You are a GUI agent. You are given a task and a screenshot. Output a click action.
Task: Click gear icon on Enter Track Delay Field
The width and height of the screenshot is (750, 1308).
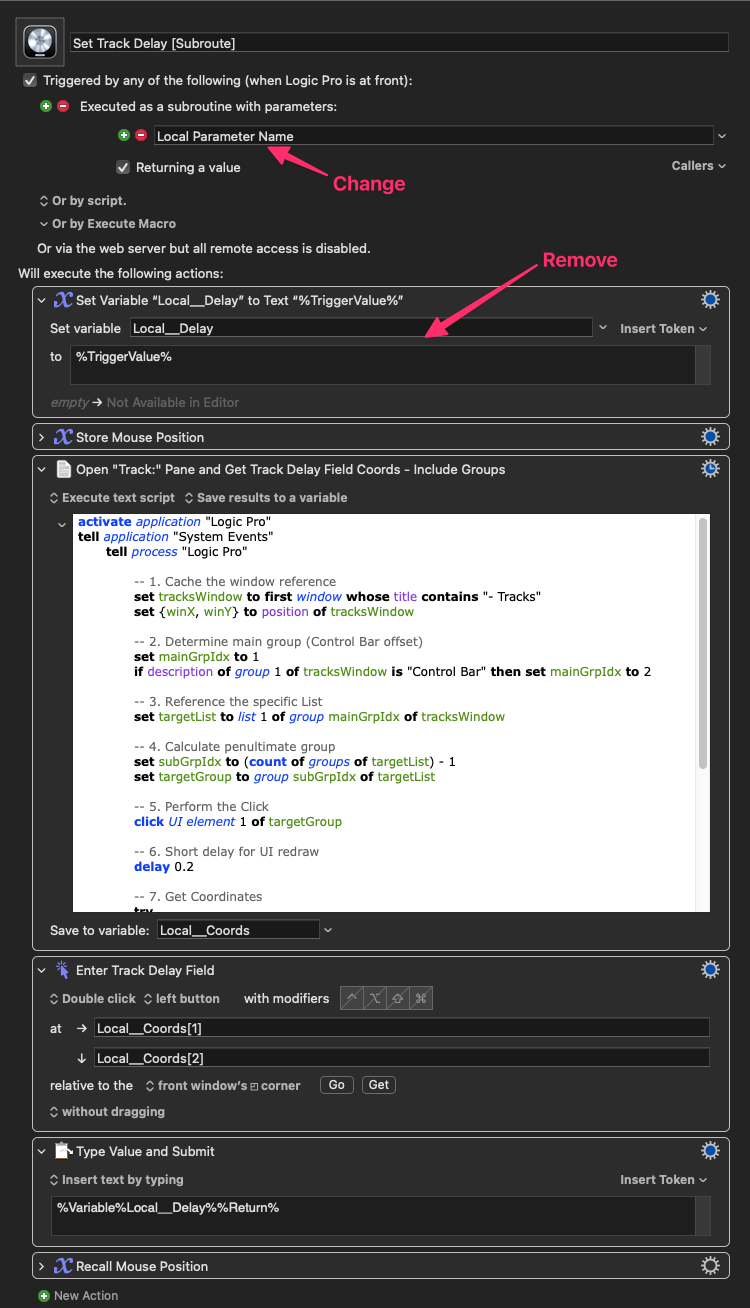tap(710, 970)
